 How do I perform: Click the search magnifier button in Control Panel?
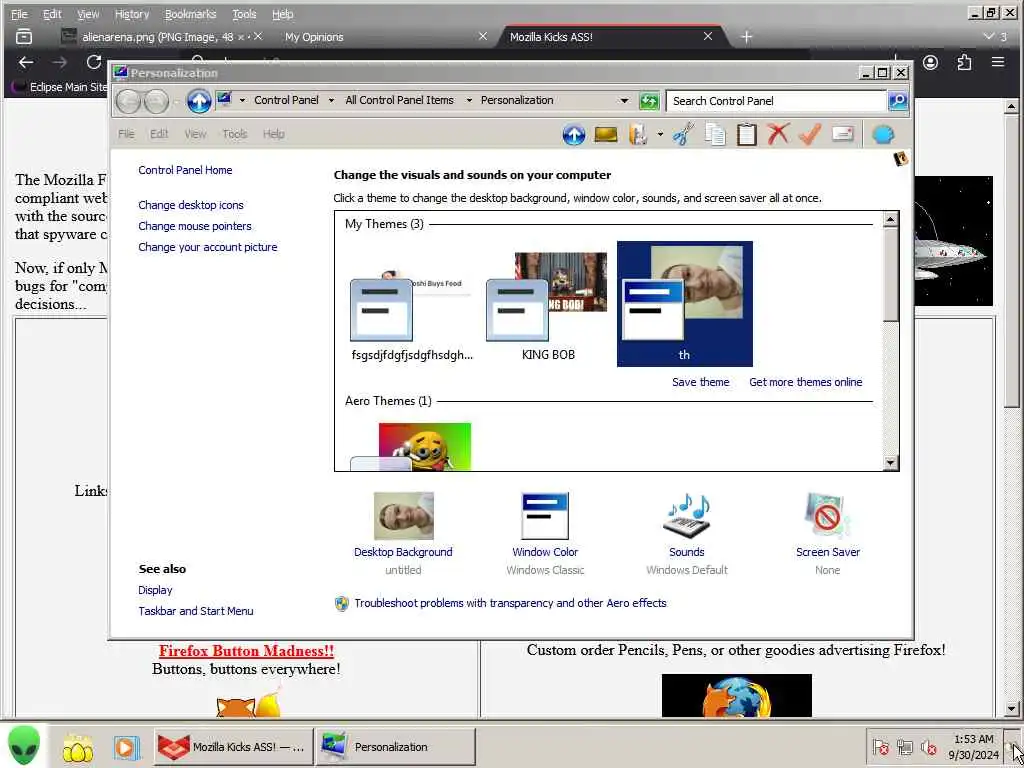[898, 101]
